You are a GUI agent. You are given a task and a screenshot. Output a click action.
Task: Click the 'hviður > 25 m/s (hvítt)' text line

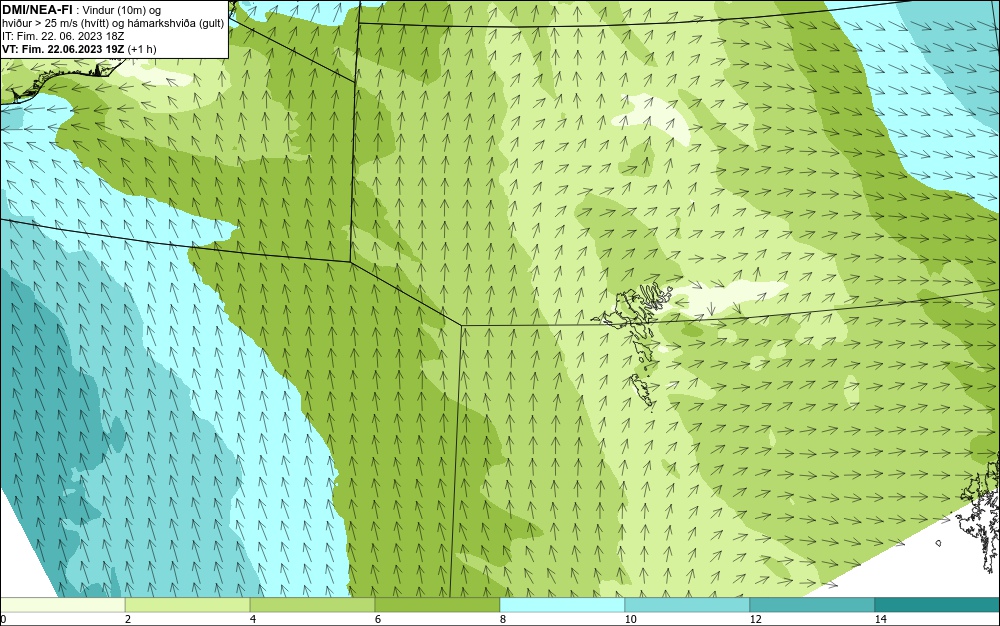(x=114, y=24)
